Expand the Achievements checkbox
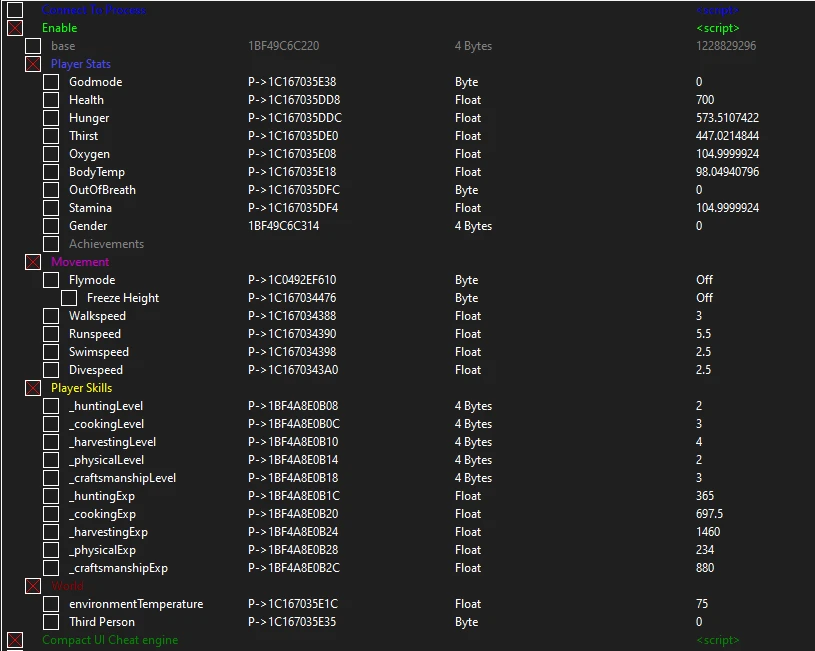The image size is (815, 651). click(51, 244)
